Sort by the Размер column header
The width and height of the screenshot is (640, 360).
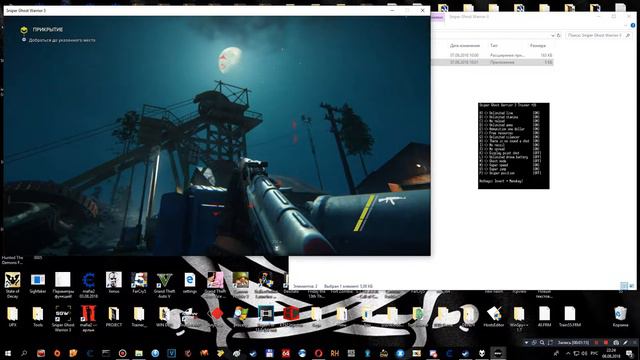[x=538, y=46]
